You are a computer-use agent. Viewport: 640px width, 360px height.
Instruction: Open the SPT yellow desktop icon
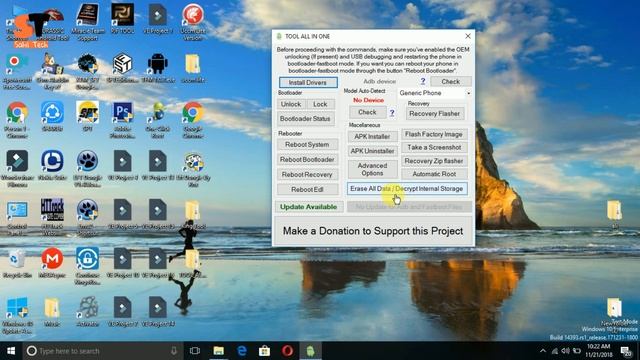pos(87,113)
